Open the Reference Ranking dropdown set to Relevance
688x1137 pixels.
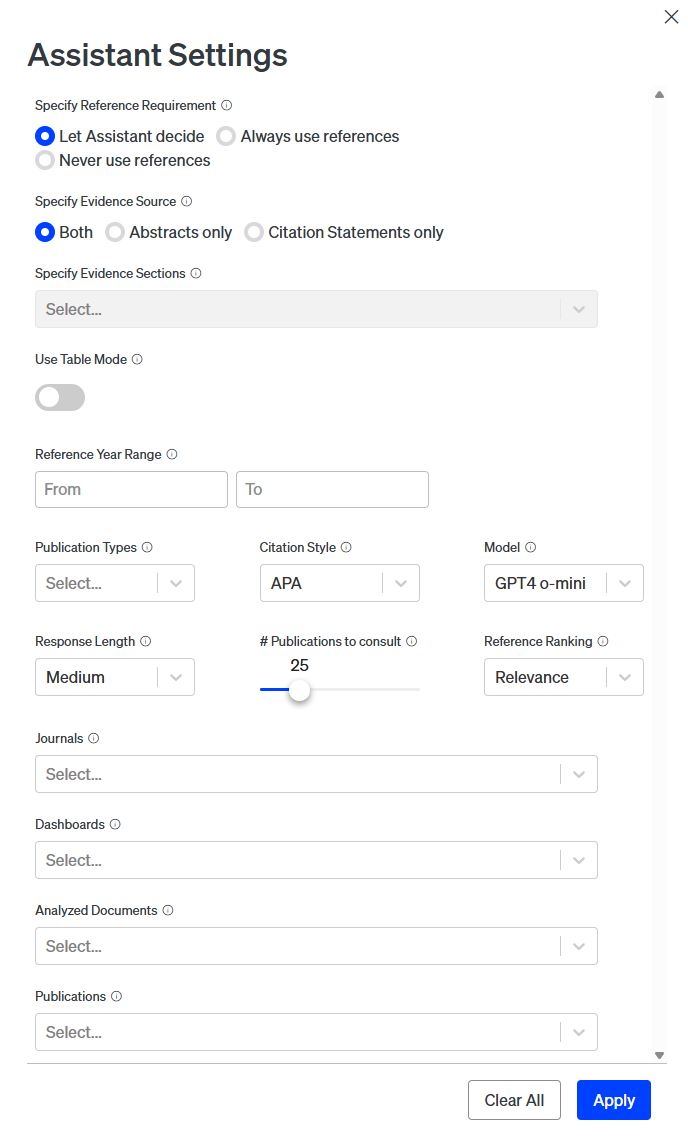tap(563, 677)
